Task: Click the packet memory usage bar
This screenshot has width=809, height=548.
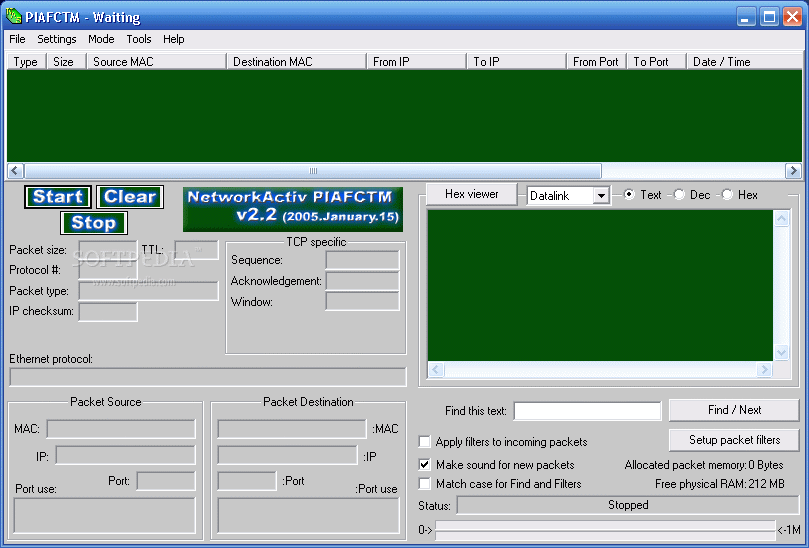Action: tap(605, 530)
